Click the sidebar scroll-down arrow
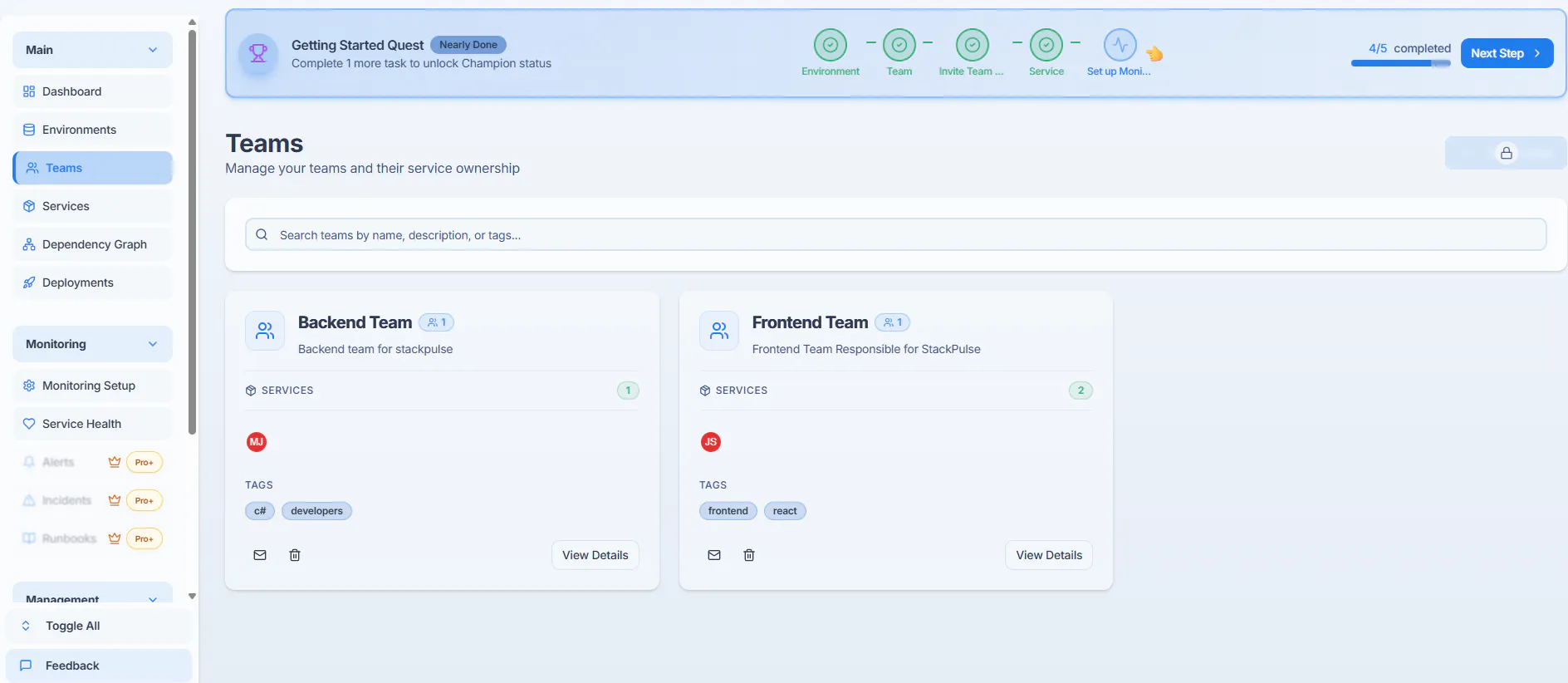1568x683 pixels. (x=192, y=596)
